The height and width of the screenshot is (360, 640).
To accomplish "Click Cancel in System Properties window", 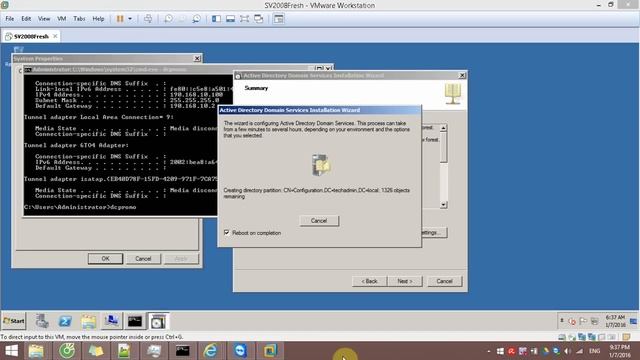I will (x=143, y=259).
